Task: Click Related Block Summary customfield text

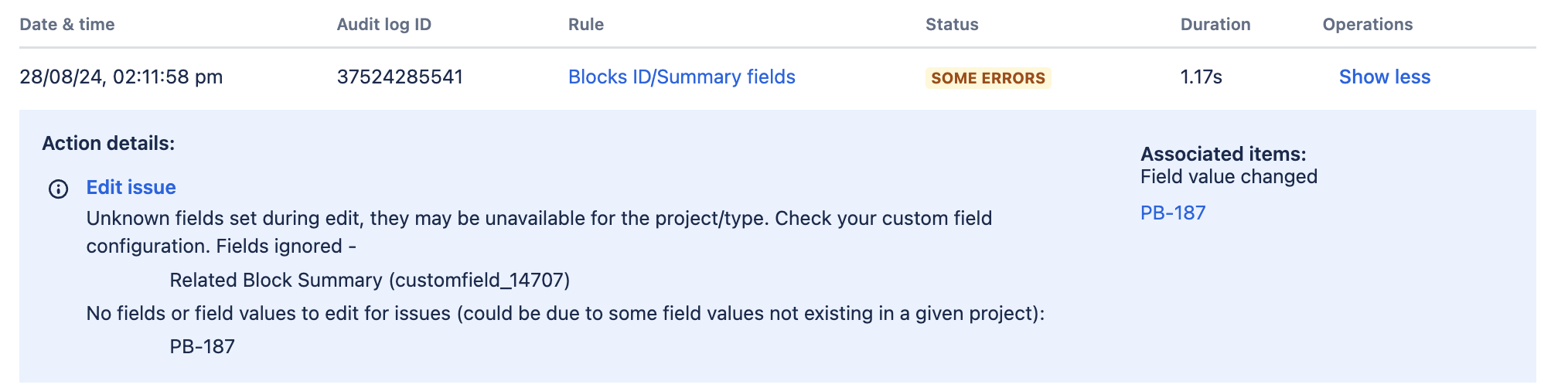Action: pos(370,281)
